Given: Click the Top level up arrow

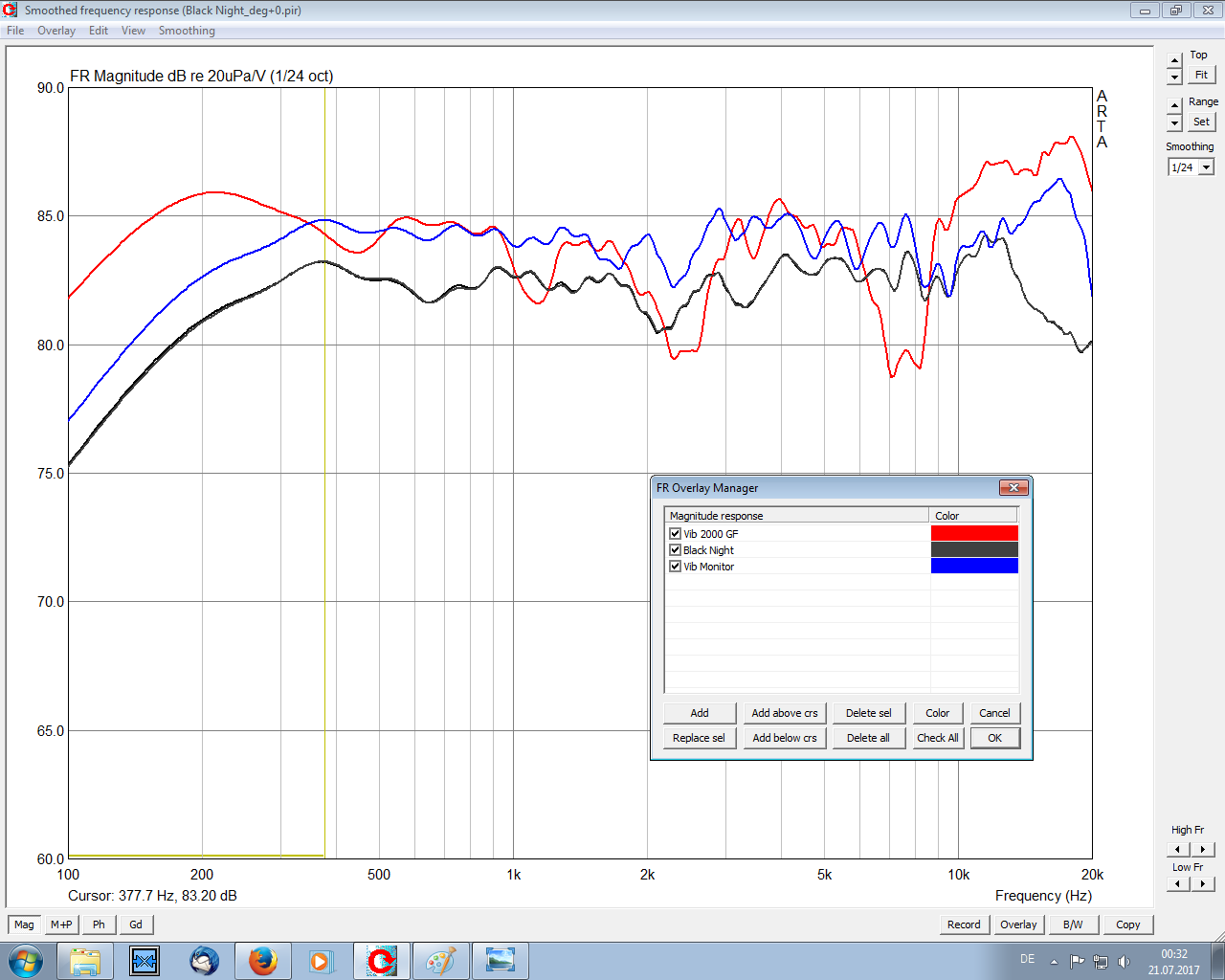Looking at the screenshot, I should (x=1175, y=60).
